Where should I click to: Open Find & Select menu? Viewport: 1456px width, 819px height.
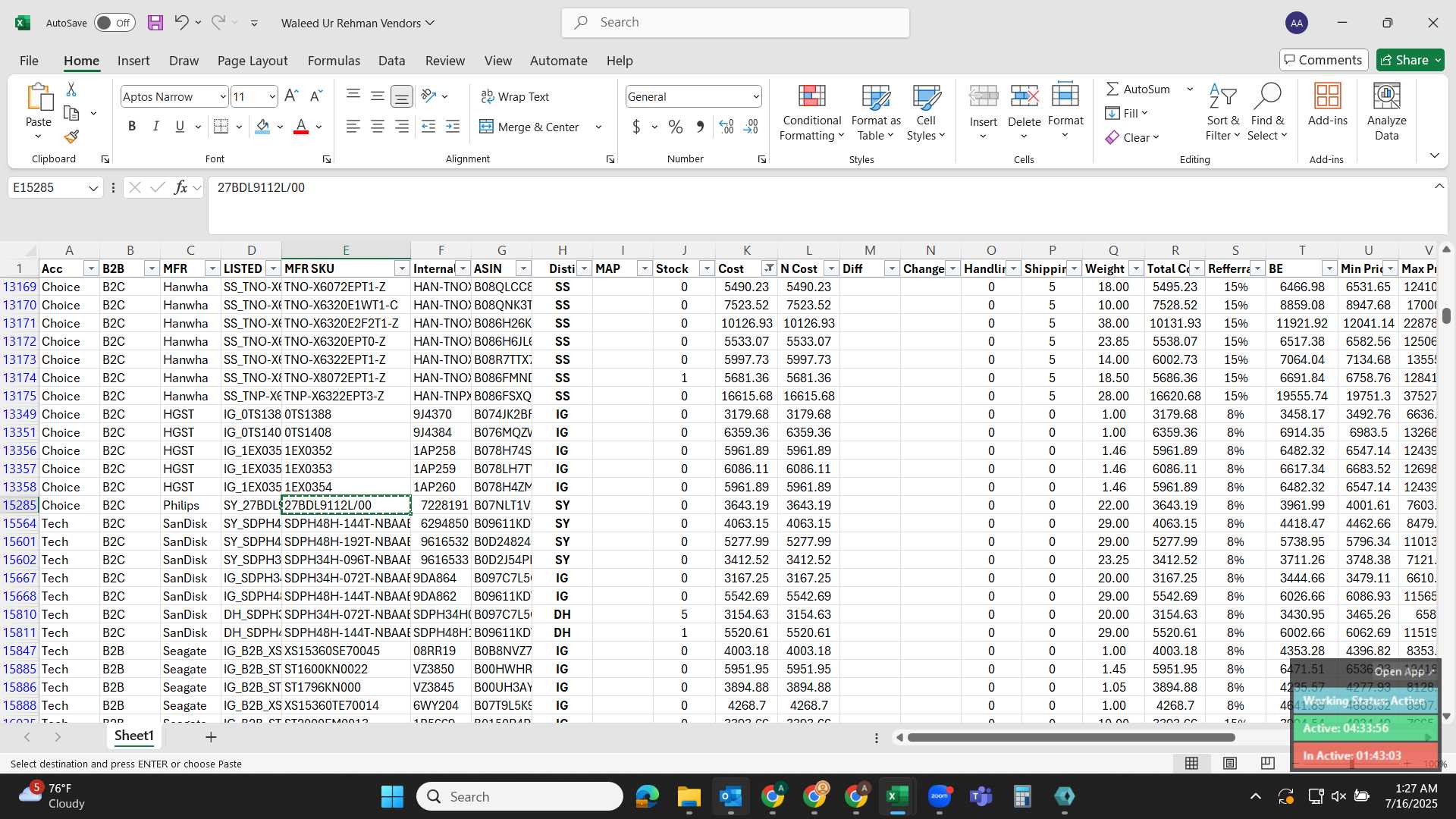click(x=1268, y=112)
